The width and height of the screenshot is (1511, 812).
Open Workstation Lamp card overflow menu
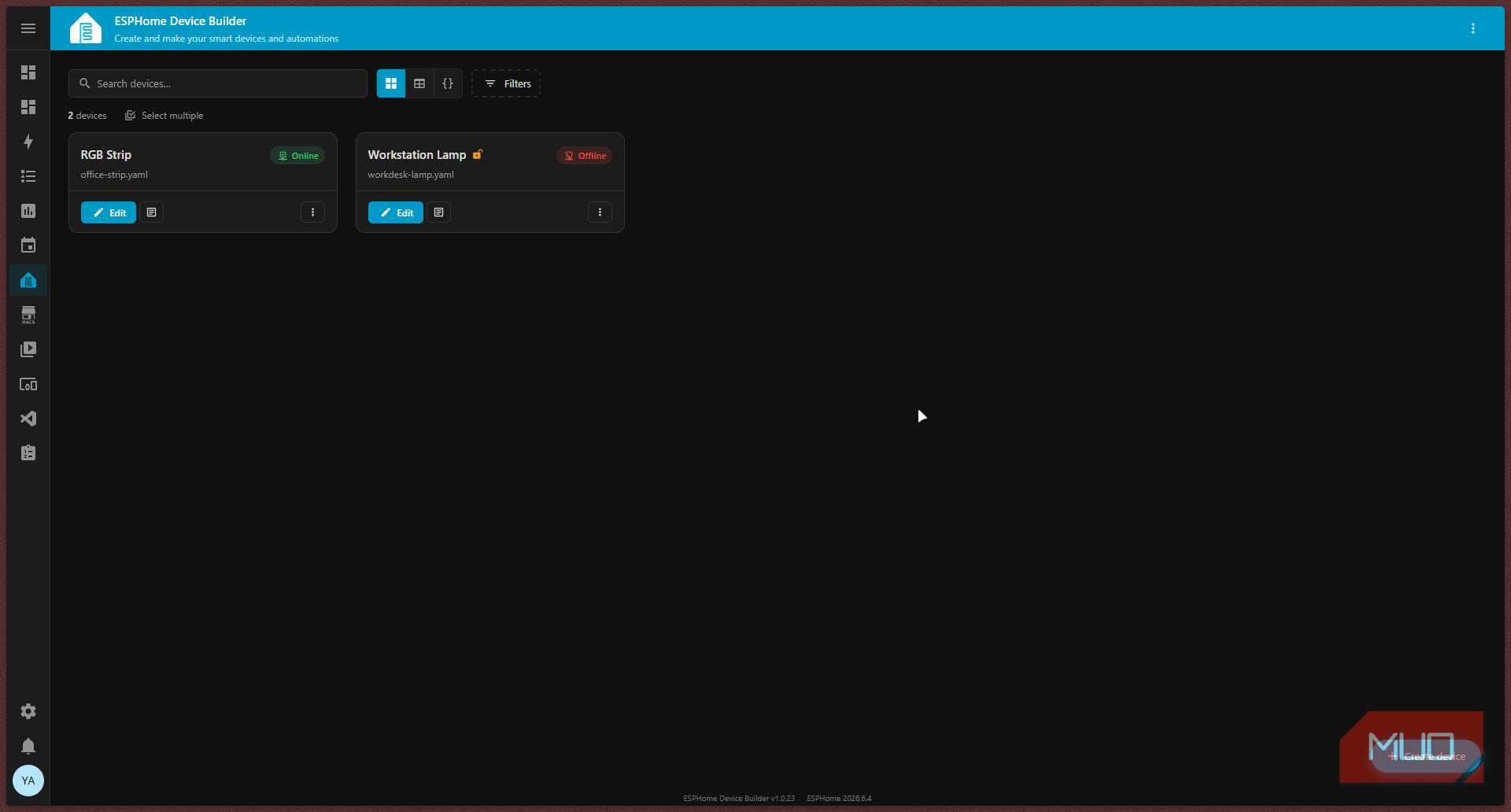pos(600,212)
